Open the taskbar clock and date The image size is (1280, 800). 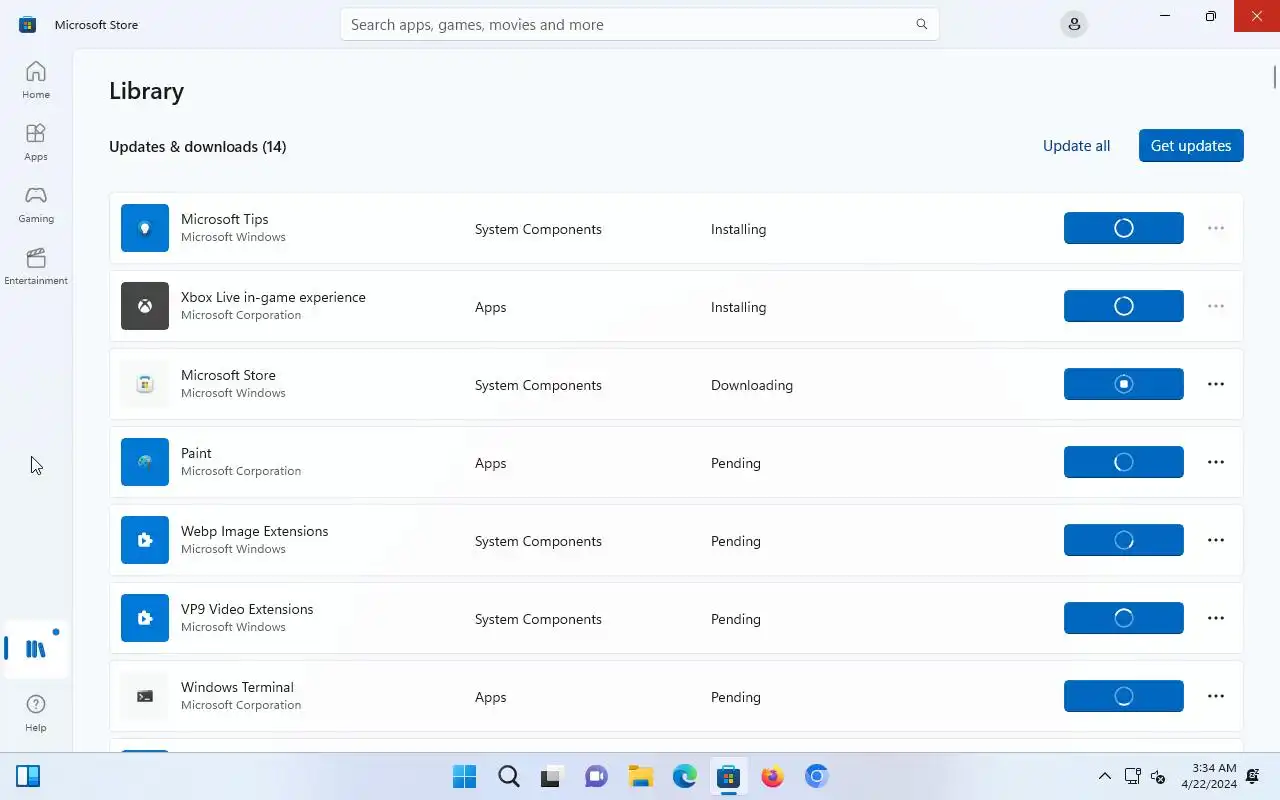[1208, 776]
